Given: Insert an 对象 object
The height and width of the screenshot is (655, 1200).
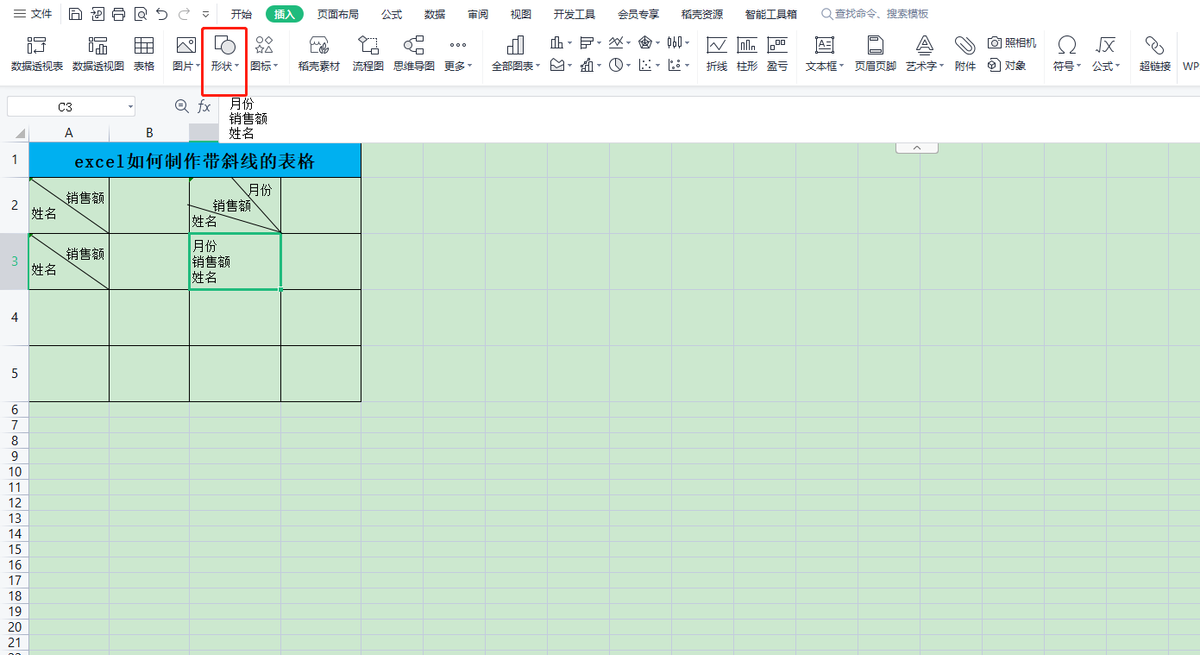Looking at the screenshot, I should pos(1006,65).
